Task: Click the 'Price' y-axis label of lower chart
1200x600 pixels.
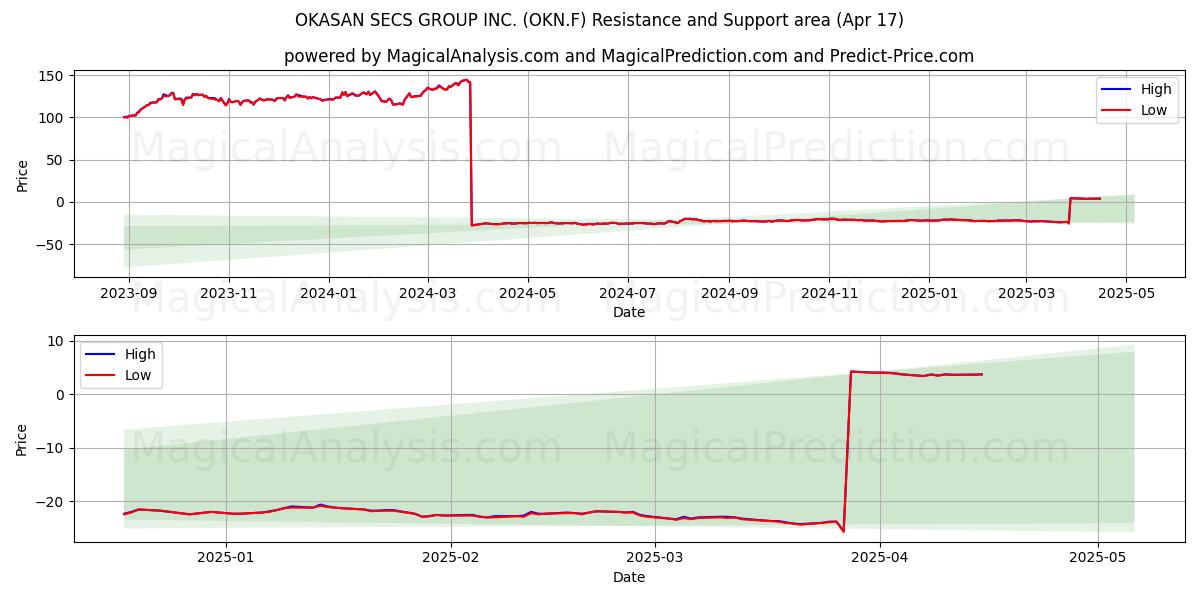Action: point(23,440)
